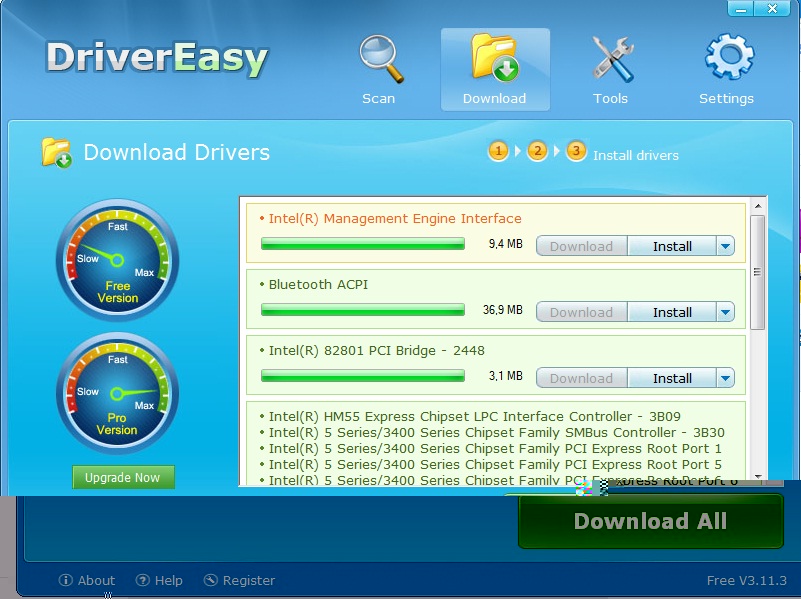Click step 3 circle for Install drivers
Image resolution: width=801 pixels, height=599 pixels.
(576, 151)
